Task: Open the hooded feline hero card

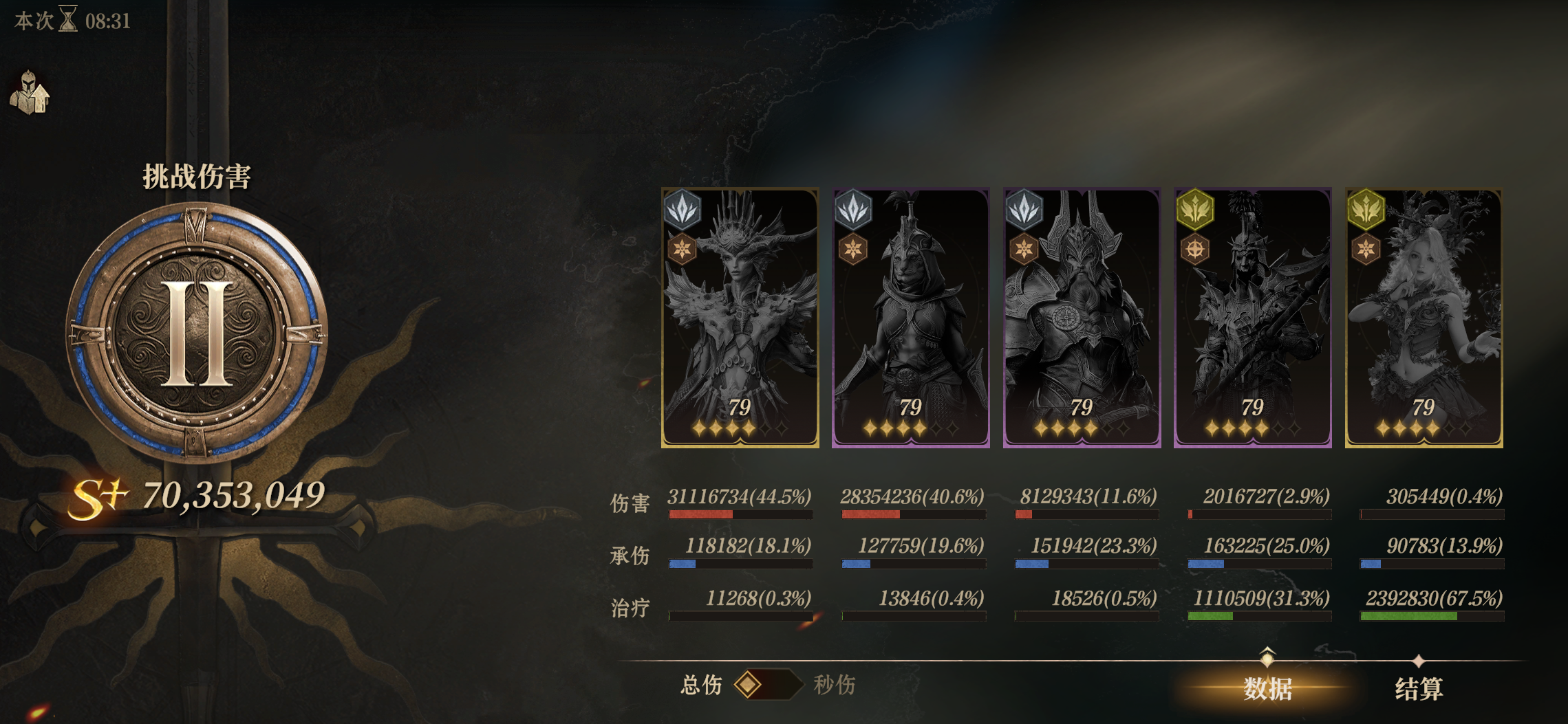Action: click(911, 318)
